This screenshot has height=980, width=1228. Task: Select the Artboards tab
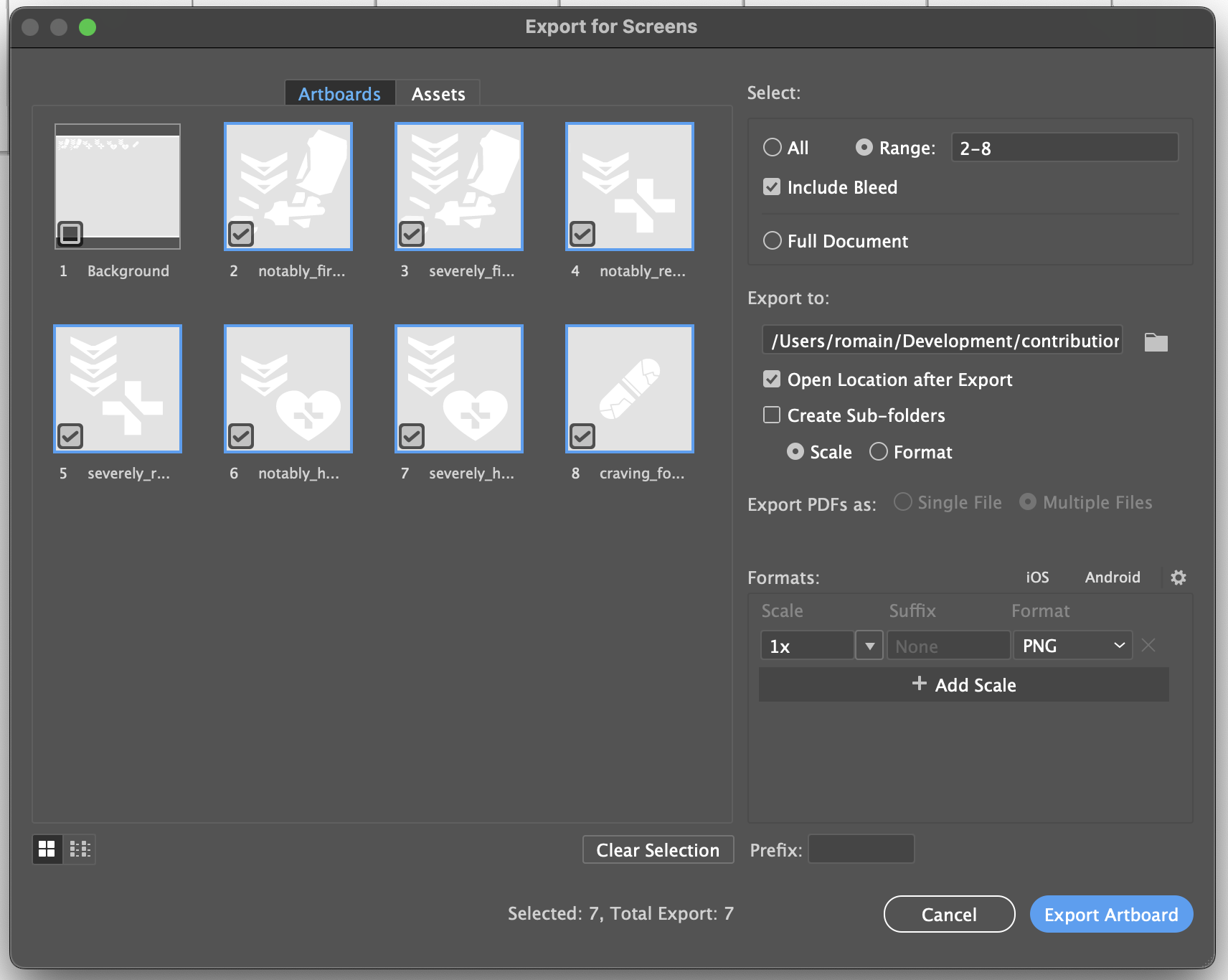click(340, 94)
